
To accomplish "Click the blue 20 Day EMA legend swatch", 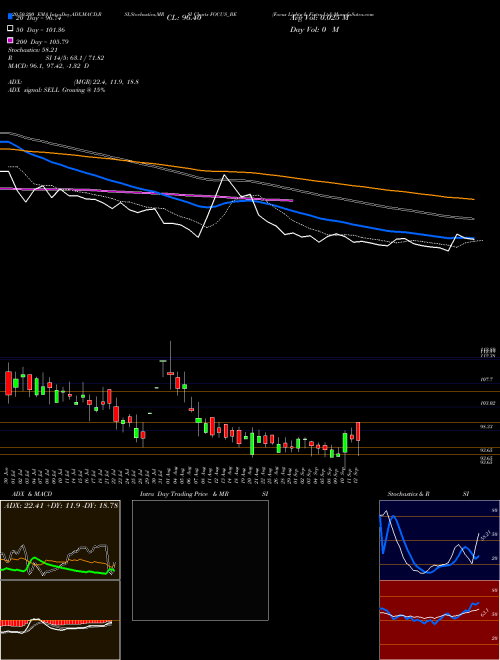I will coord(10,17).
